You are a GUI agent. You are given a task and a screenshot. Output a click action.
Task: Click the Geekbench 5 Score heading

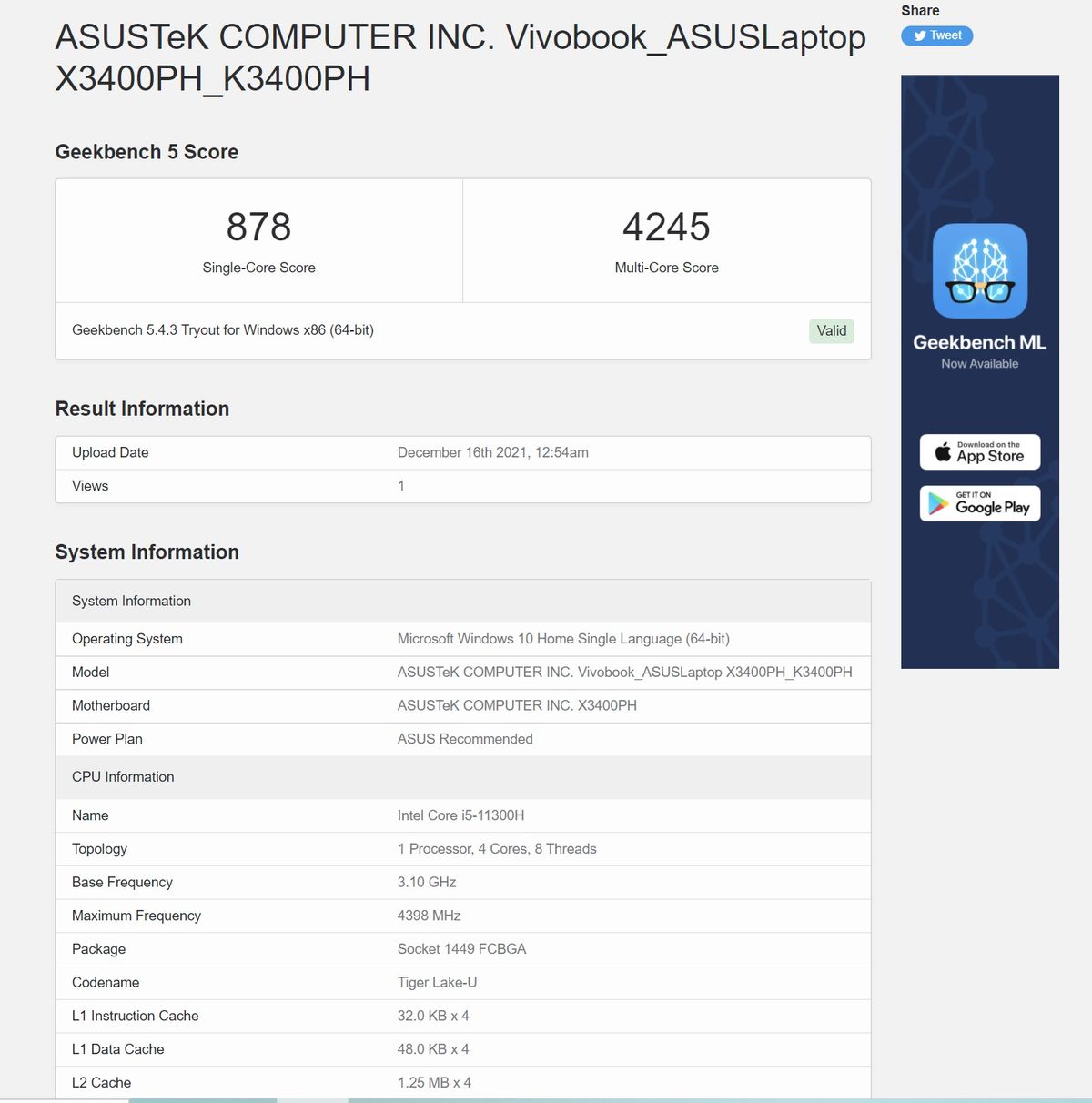(147, 152)
